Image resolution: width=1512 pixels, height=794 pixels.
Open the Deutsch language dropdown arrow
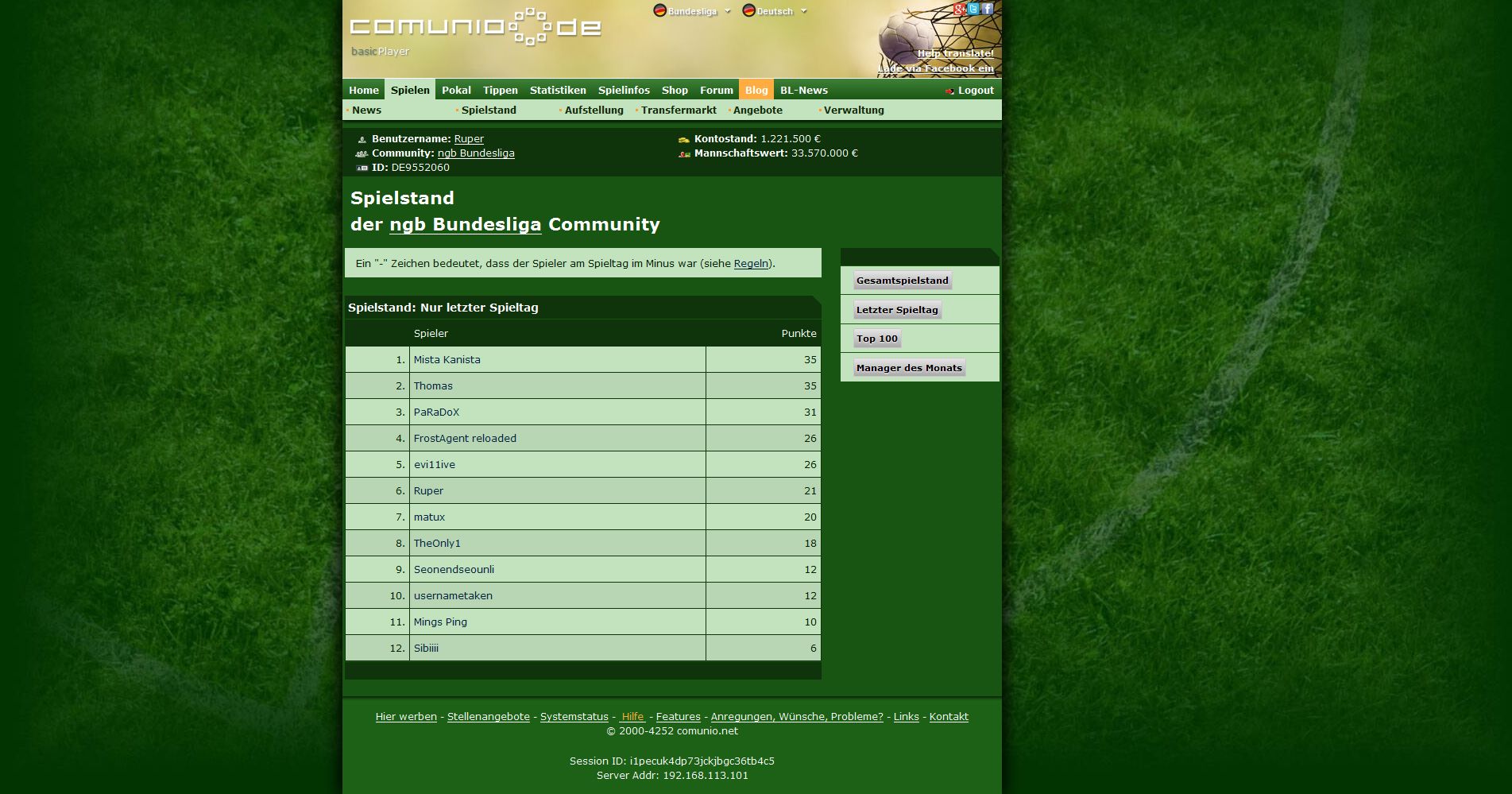click(804, 11)
